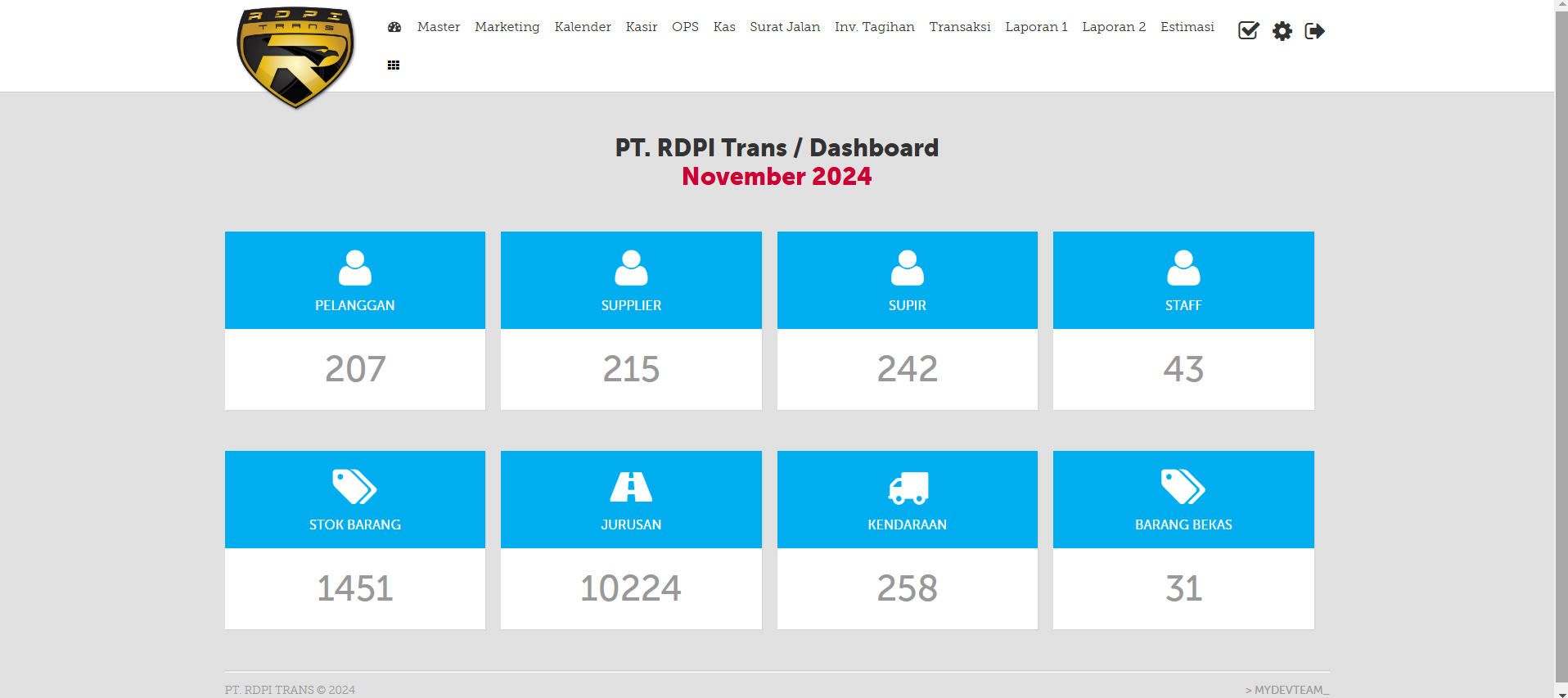The height and width of the screenshot is (698, 1568).
Task: Click the Supir count 242 tile
Action: coord(908,369)
